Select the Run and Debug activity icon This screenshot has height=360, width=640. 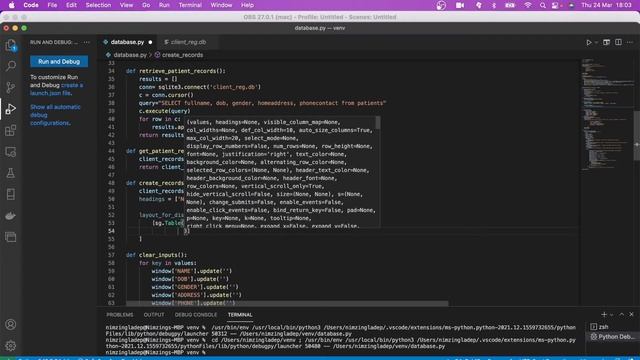(11, 109)
